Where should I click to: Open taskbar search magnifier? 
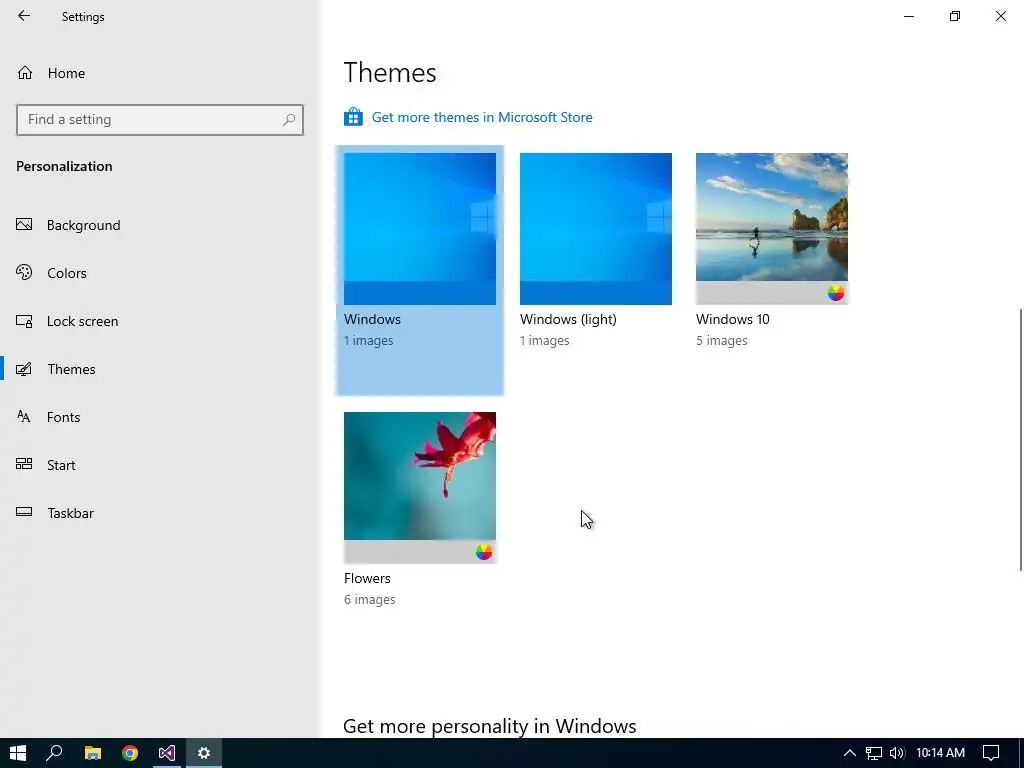coord(54,753)
